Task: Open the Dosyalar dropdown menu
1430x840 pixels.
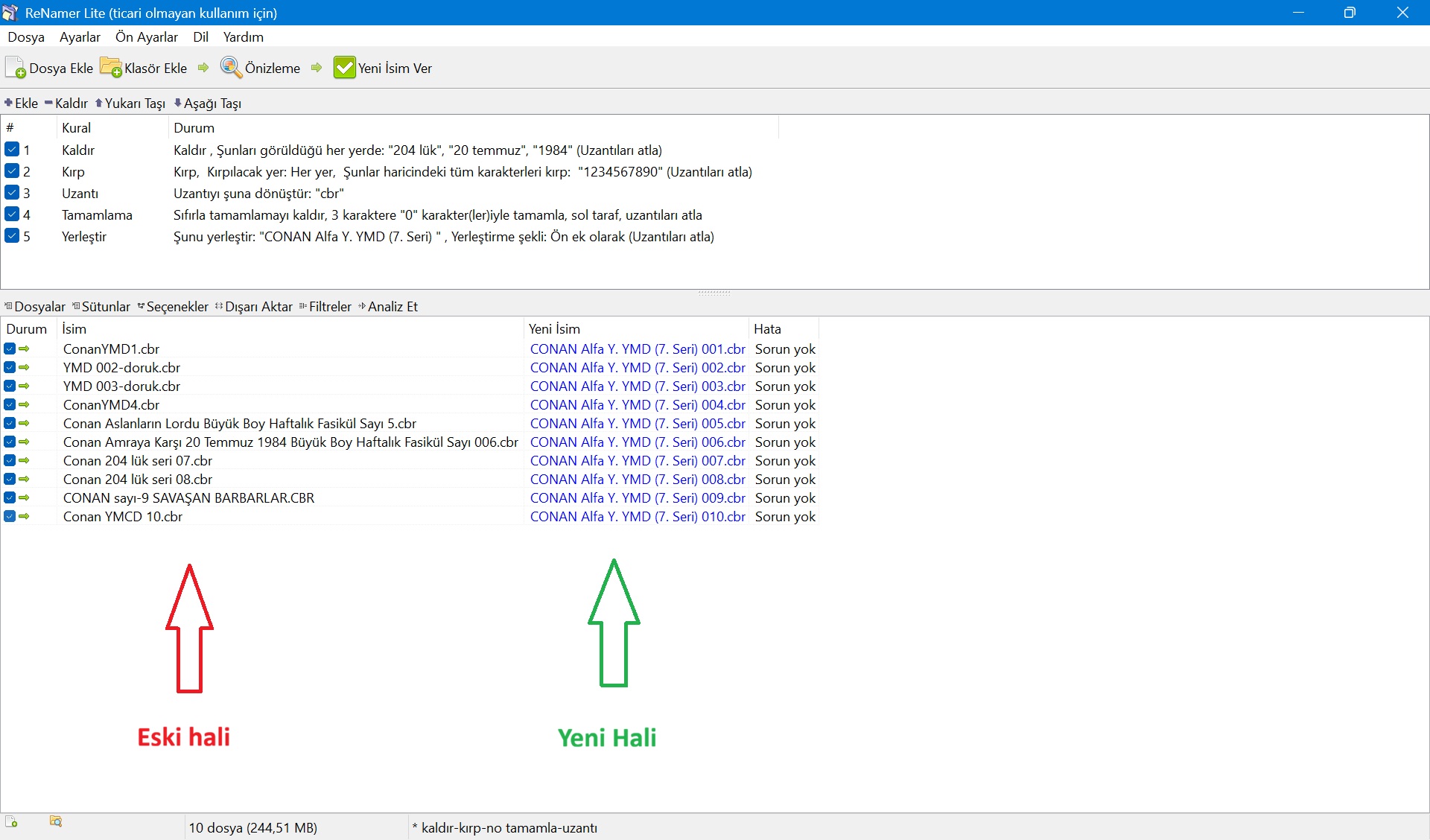Action: click(35, 307)
